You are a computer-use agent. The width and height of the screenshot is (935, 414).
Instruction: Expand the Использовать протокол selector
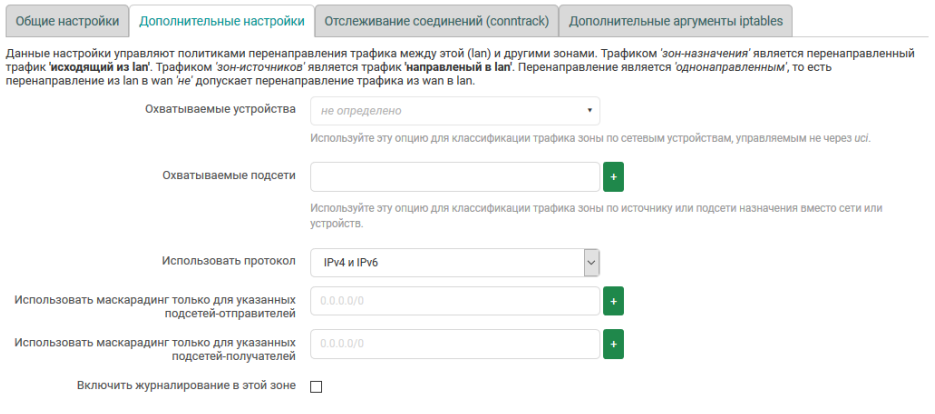[454, 262]
